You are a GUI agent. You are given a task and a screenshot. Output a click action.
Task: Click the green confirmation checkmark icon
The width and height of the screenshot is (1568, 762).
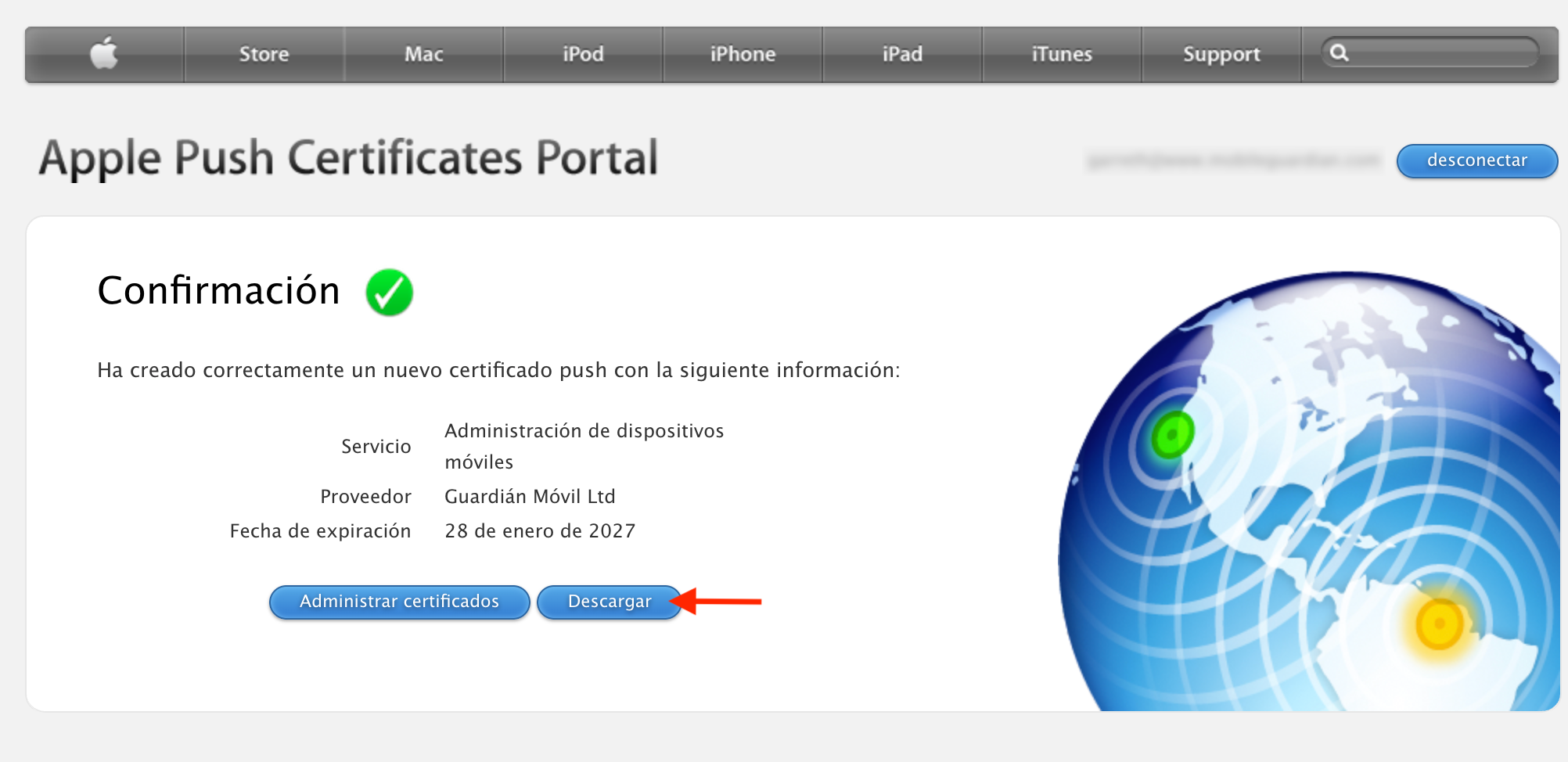pos(389,292)
